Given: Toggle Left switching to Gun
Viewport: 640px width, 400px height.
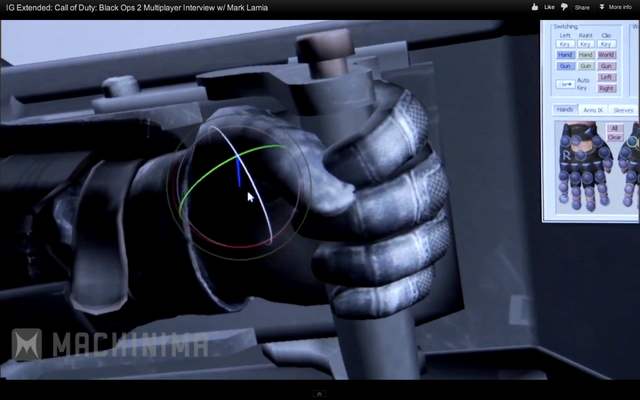Looking at the screenshot, I should click(565, 66).
